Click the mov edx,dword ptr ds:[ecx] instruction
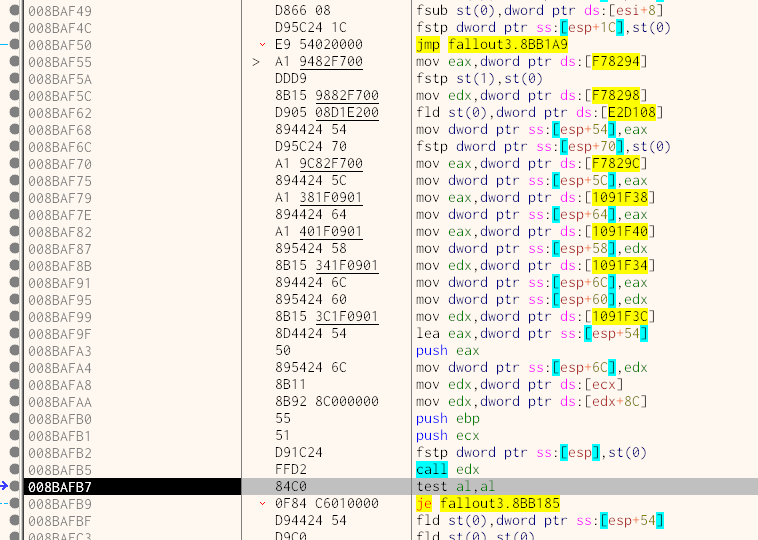This screenshot has width=758, height=540. coord(520,384)
